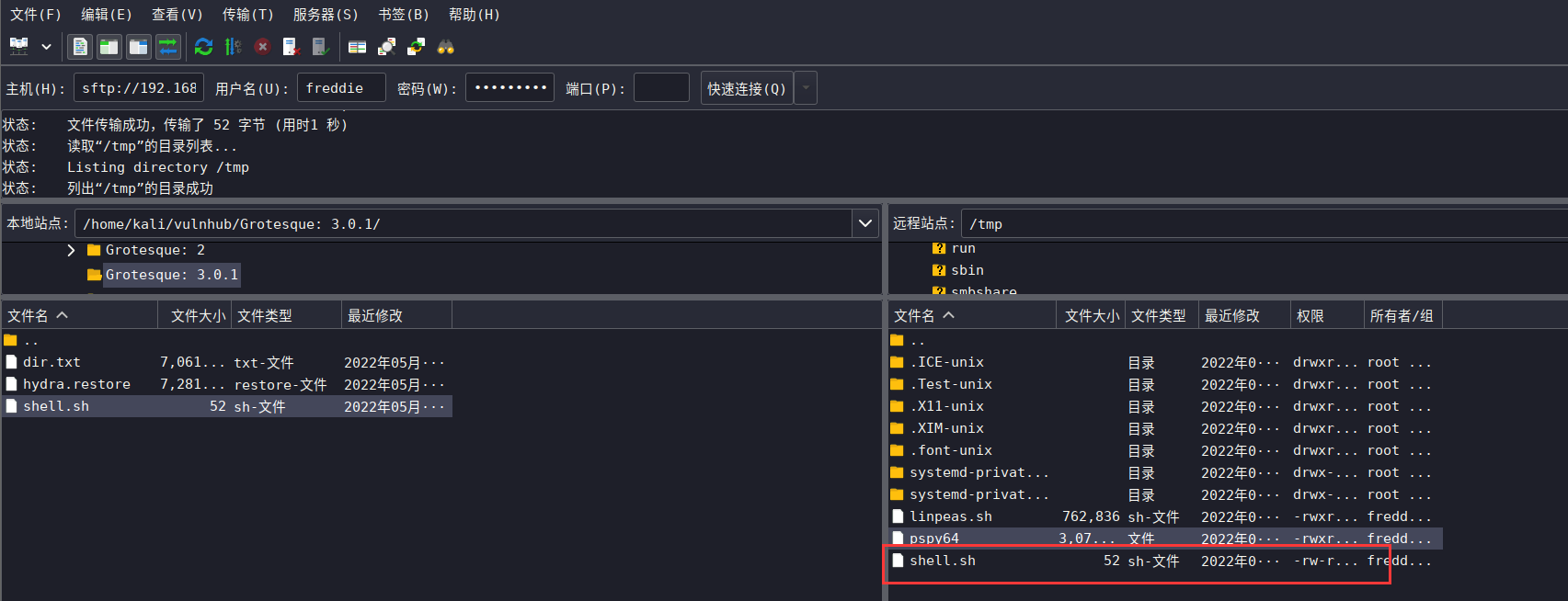The height and width of the screenshot is (601, 1568).
Task: Toggle synchronized browsing icon
Action: (x=417, y=46)
